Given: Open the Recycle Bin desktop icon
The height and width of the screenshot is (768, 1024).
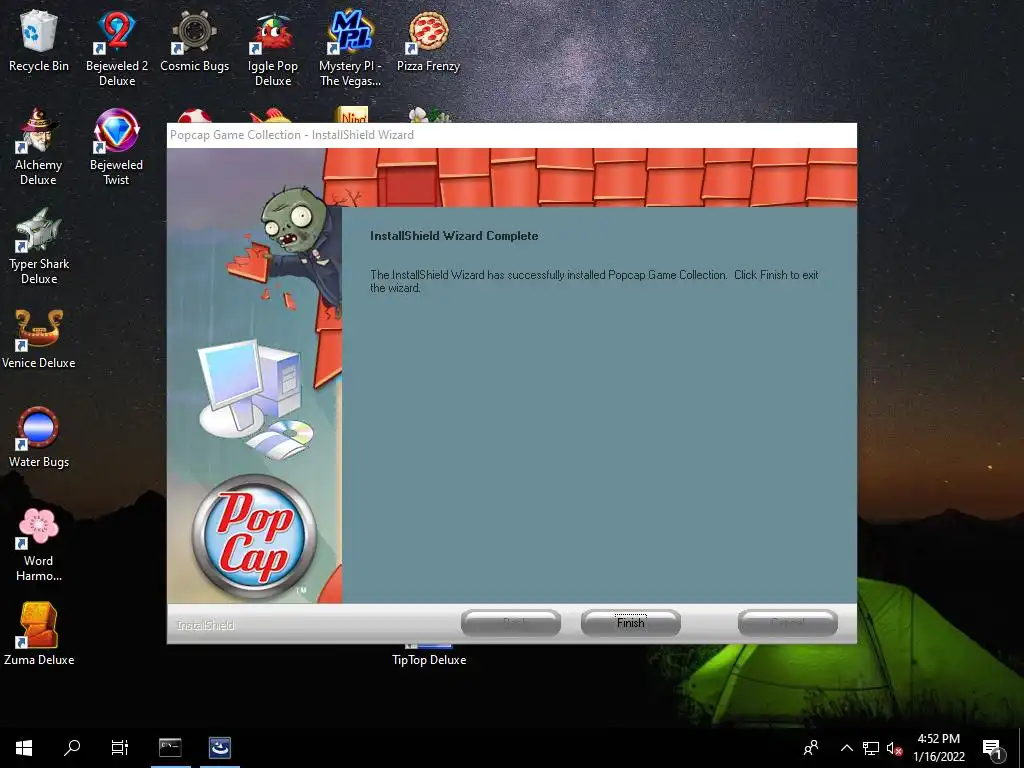Looking at the screenshot, I should point(39,40).
